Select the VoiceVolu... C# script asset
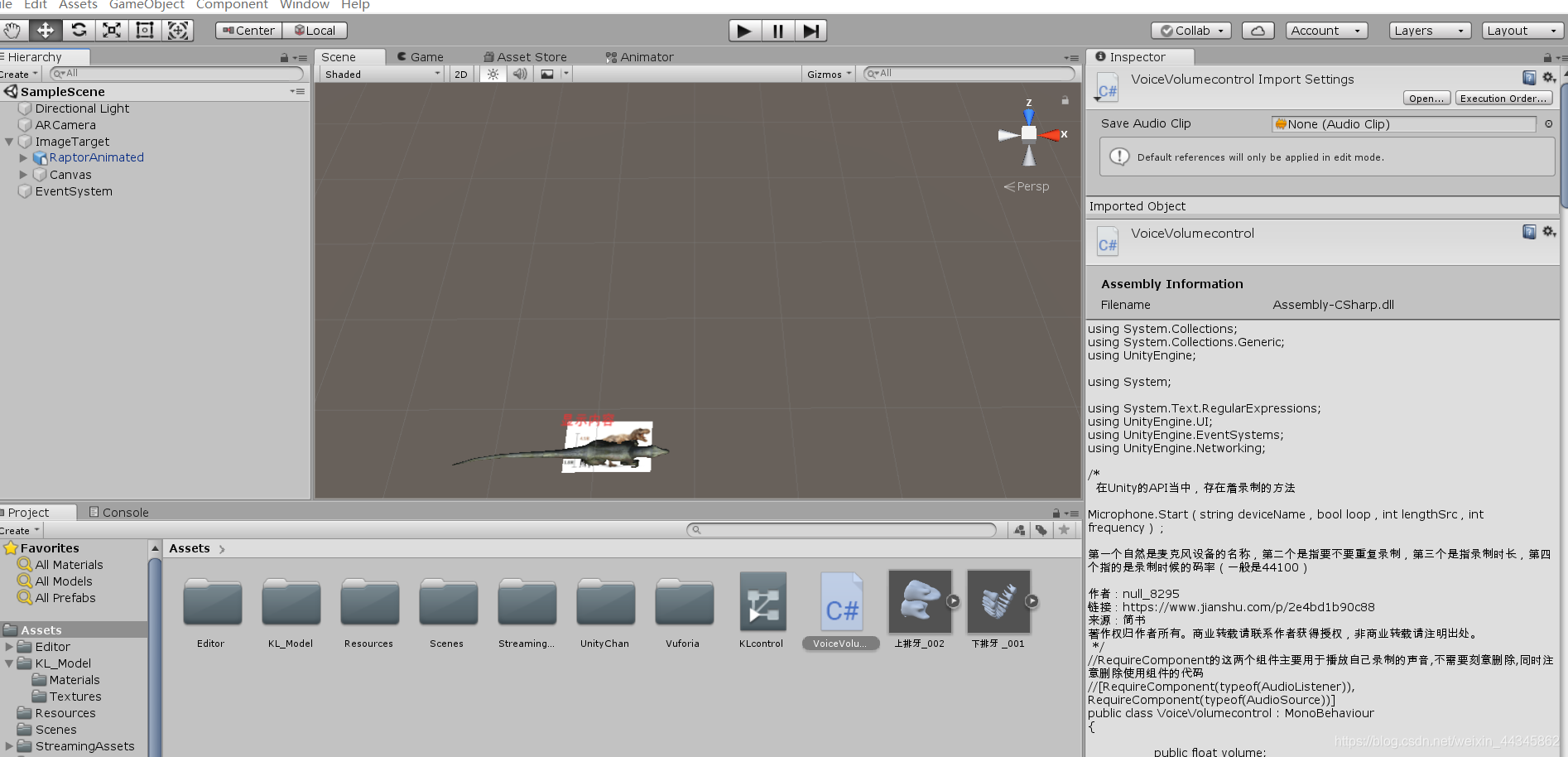The image size is (1568, 757). pos(841,610)
